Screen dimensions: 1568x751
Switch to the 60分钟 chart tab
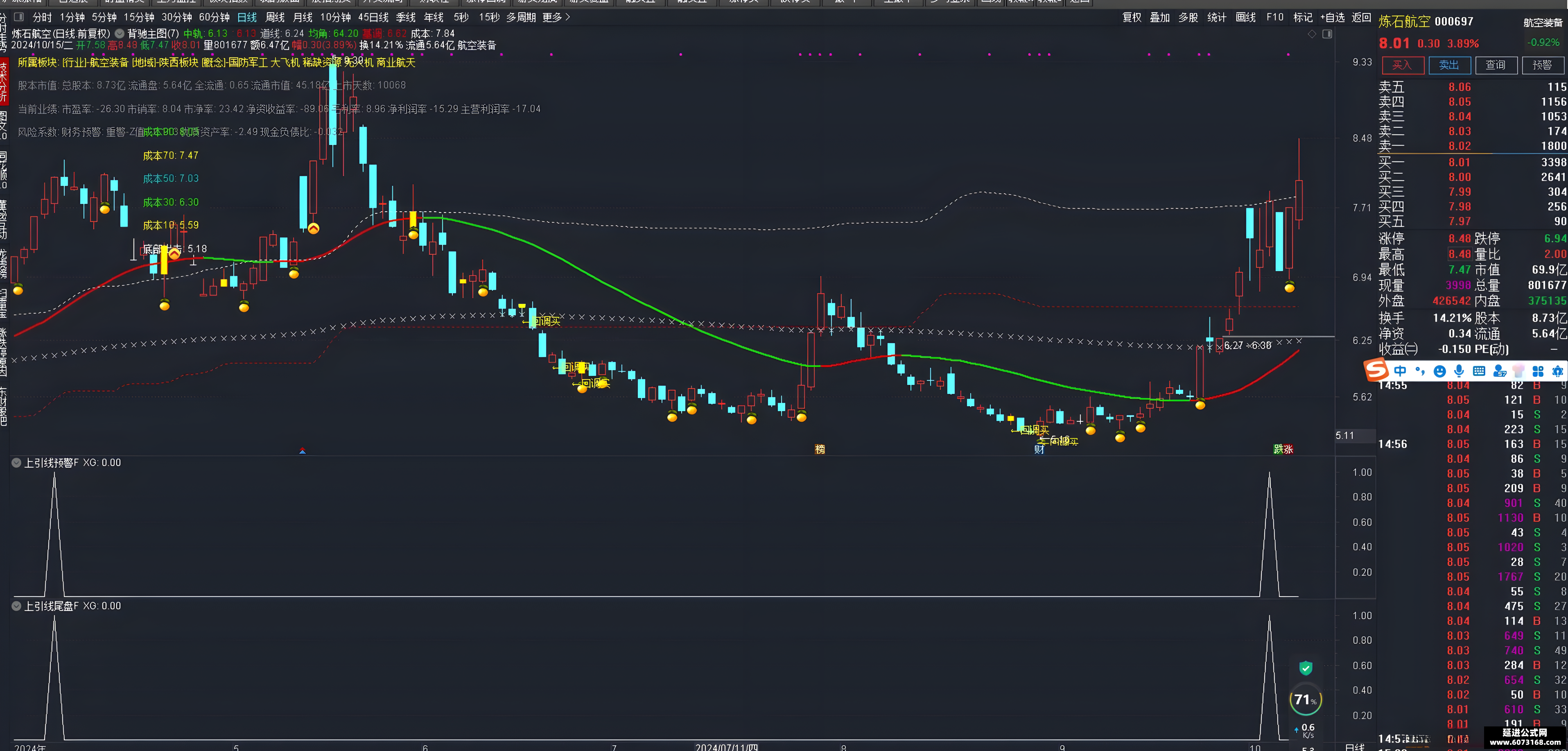214,17
